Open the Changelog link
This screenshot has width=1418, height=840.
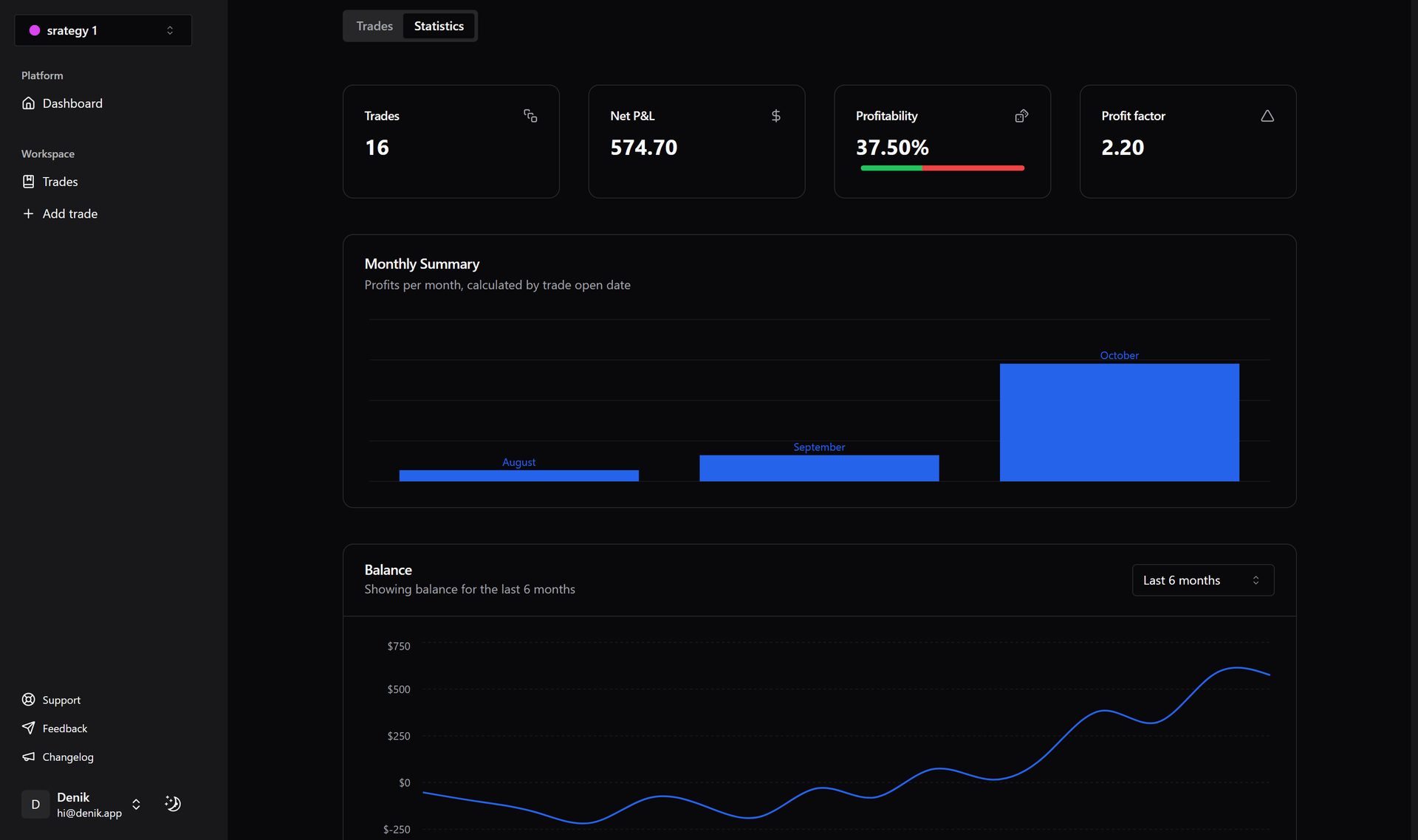68,757
